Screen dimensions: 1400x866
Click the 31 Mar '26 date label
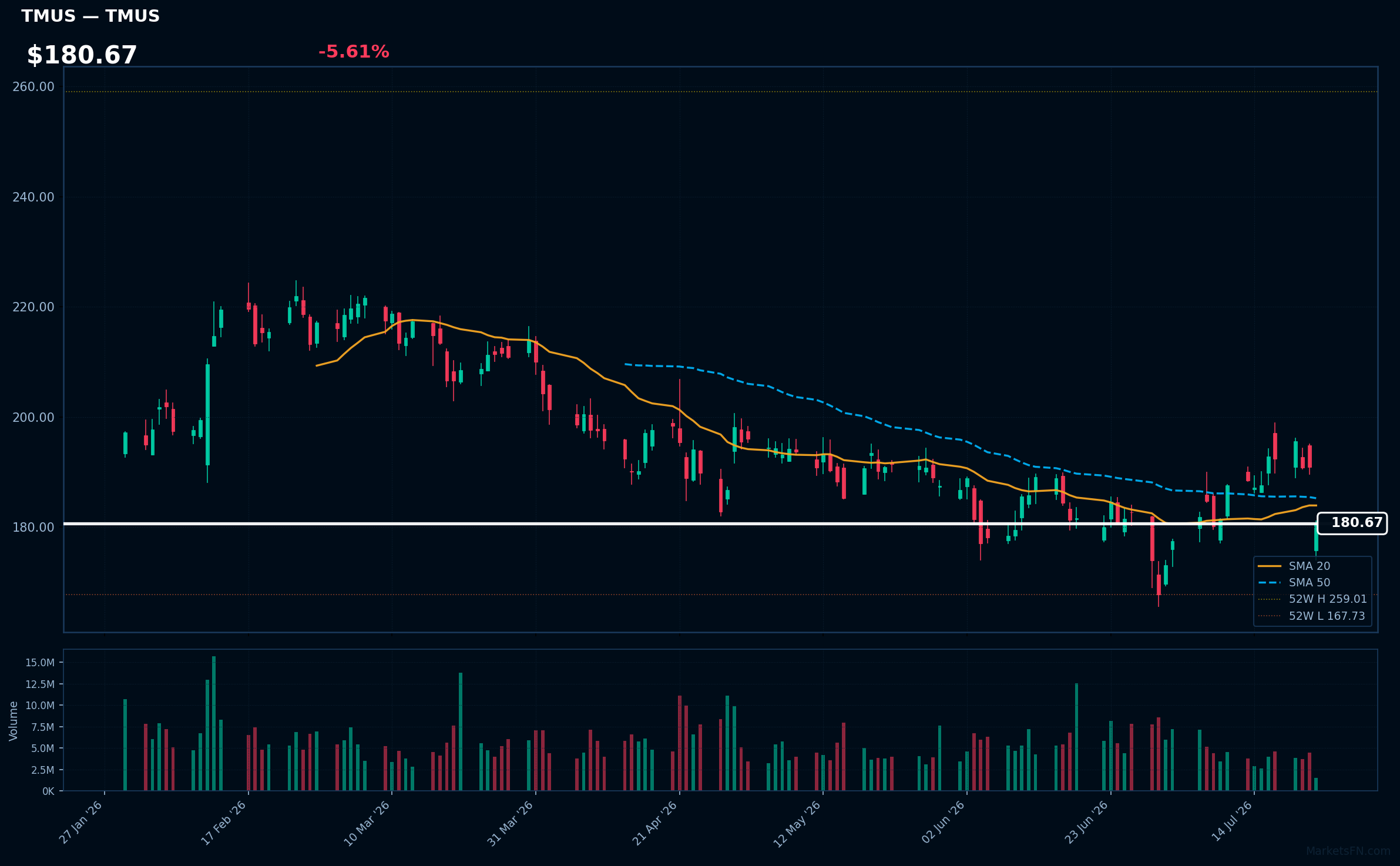(510, 824)
